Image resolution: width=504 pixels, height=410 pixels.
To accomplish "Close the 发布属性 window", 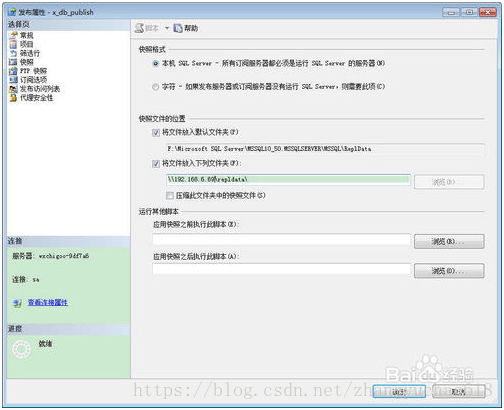I will [x=487, y=12].
